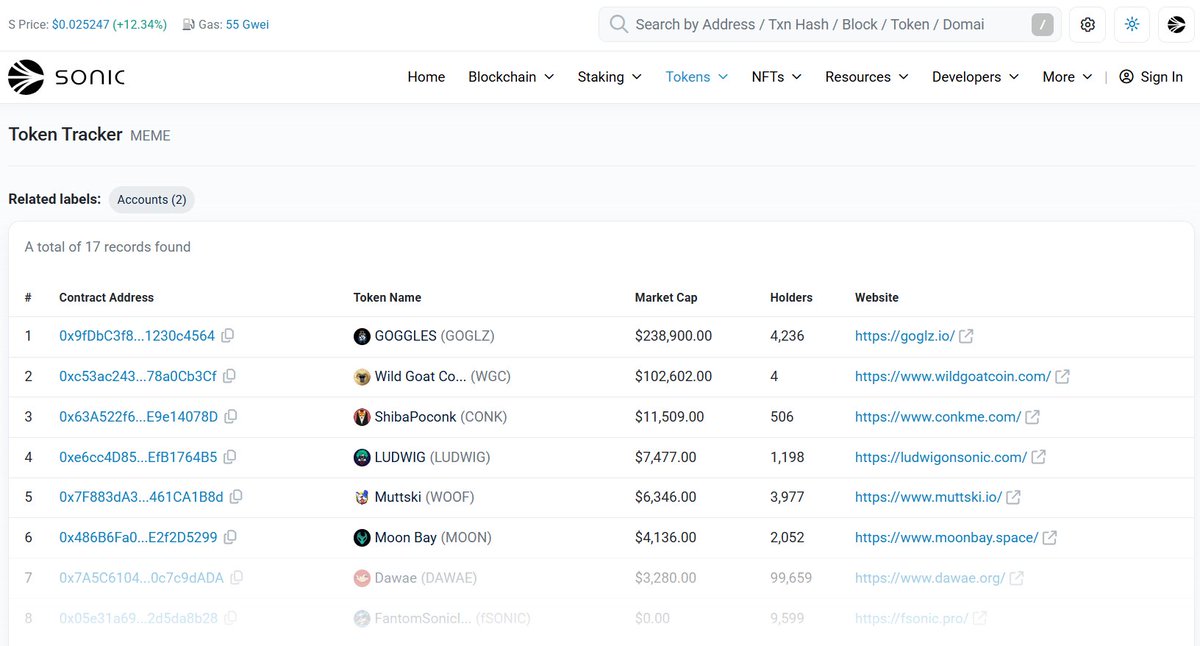
Task: Visit https://www.conkme.com/ website
Action: click(938, 416)
